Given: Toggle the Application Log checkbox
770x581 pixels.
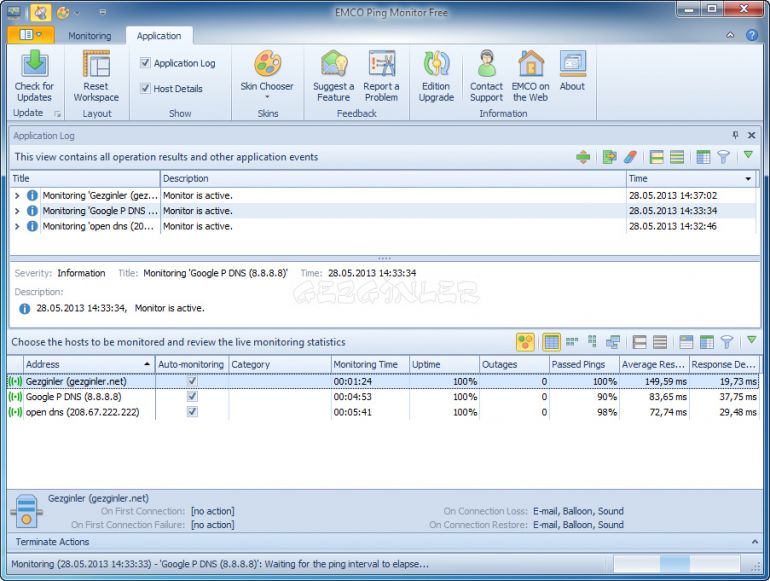Looking at the screenshot, I should [x=145, y=62].
